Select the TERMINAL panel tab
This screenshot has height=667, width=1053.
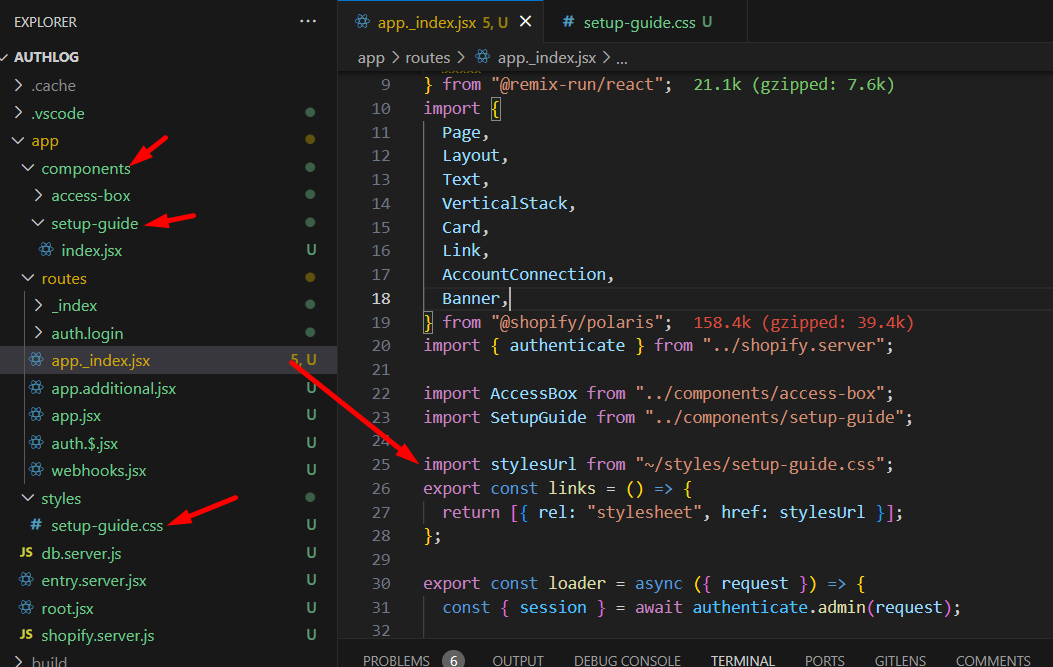coord(743,661)
